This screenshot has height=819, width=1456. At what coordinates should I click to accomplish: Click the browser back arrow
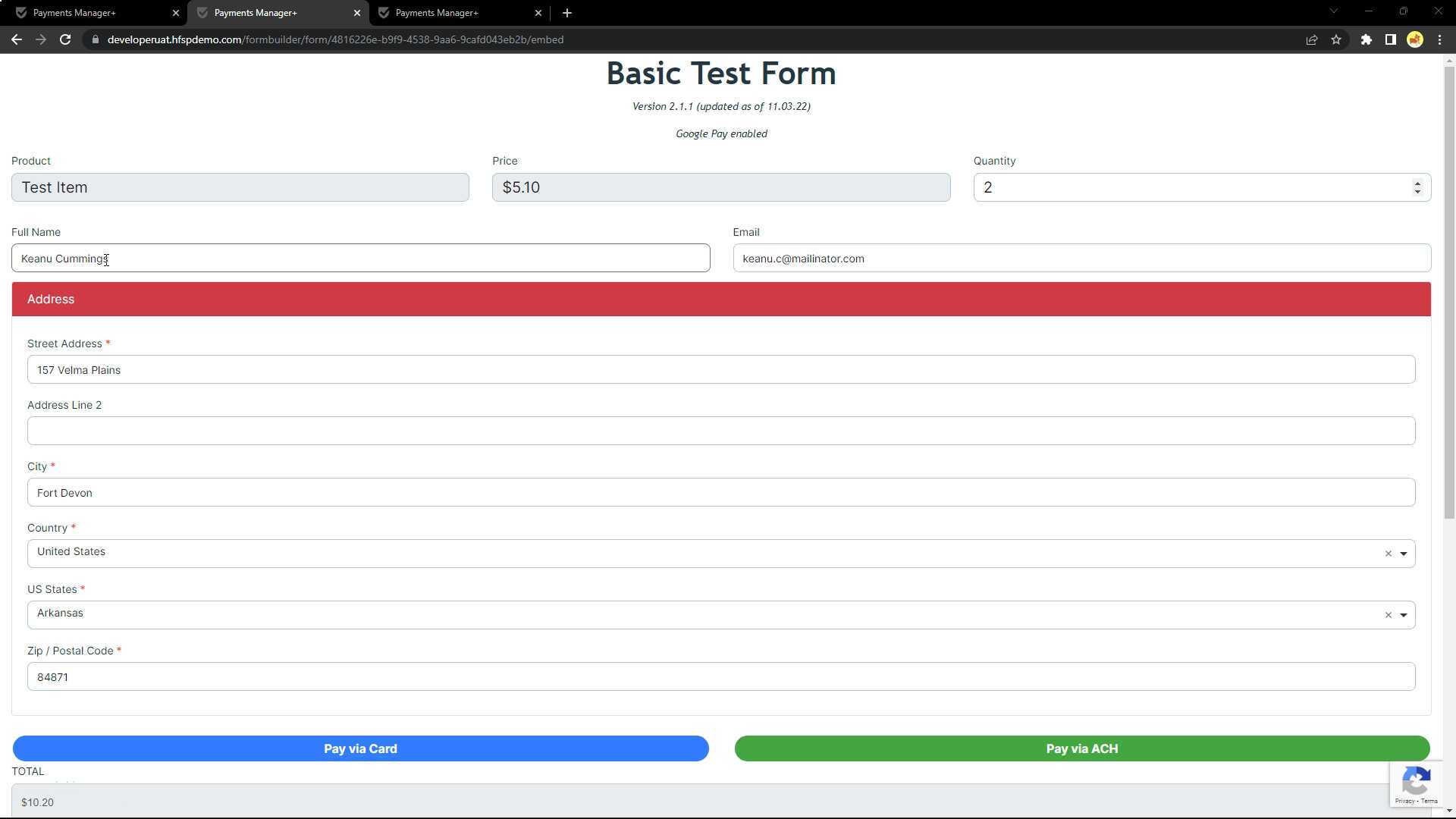click(17, 39)
